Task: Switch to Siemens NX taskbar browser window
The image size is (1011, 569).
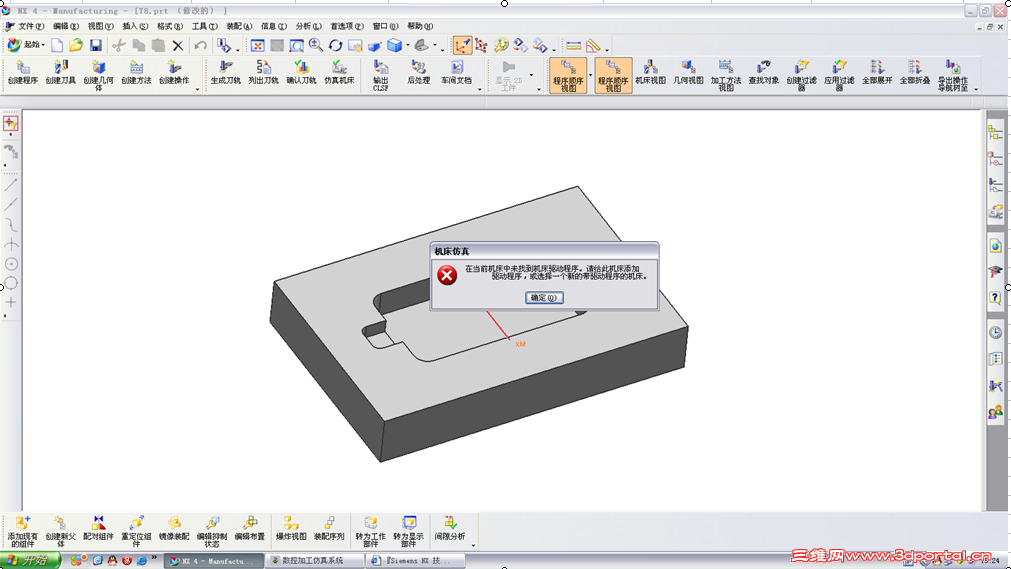Action: point(416,561)
